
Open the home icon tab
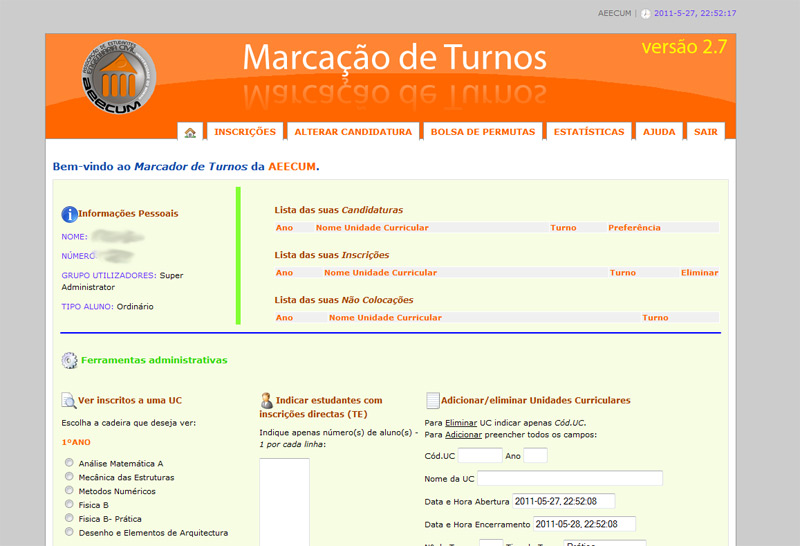(x=190, y=132)
